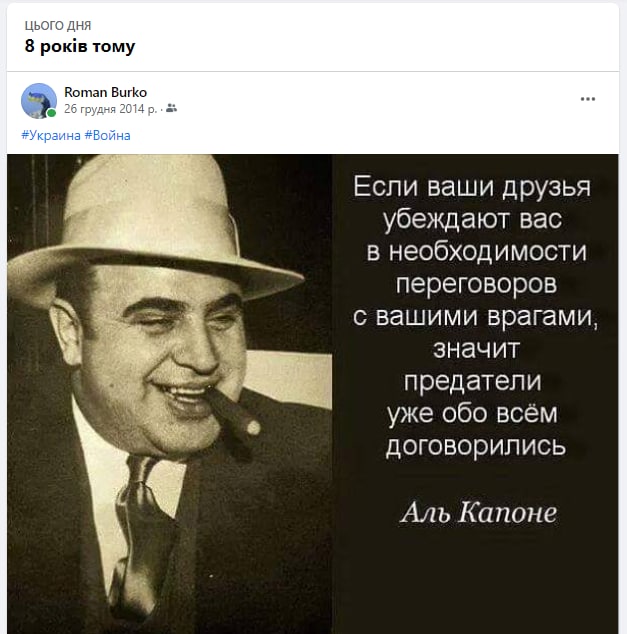
Task: Click the word "предатели" in the image
Action: click(473, 381)
